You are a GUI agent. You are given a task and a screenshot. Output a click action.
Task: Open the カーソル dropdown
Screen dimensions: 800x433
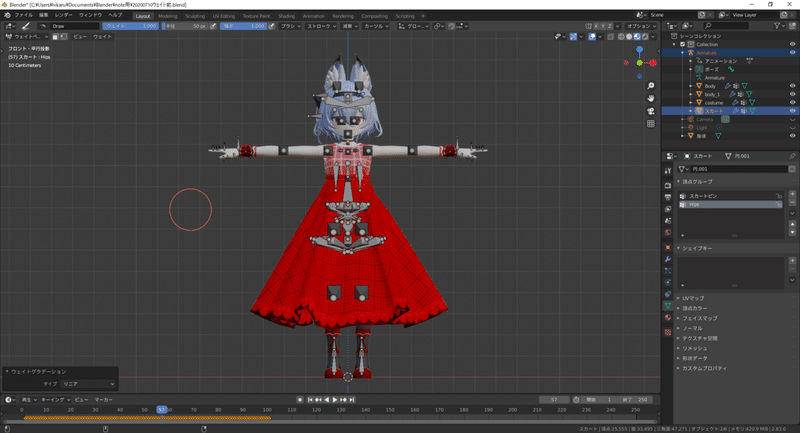pyautogui.click(x=376, y=26)
